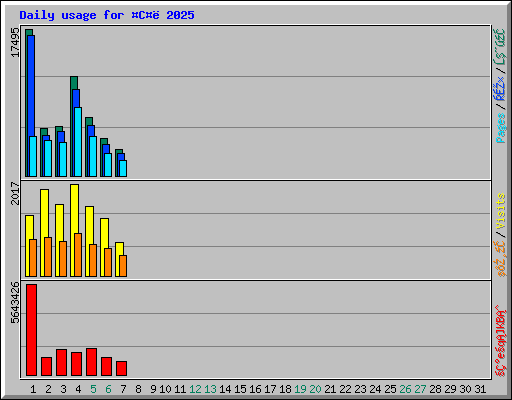The width and height of the screenshot is (512, 400).
Task: Click the day label 3 on x-axis
Action: (63, 389)
